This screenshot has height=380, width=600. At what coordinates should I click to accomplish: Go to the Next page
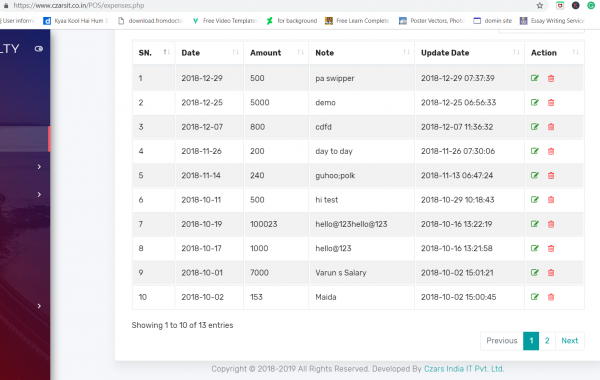click(x=570, y=341)
